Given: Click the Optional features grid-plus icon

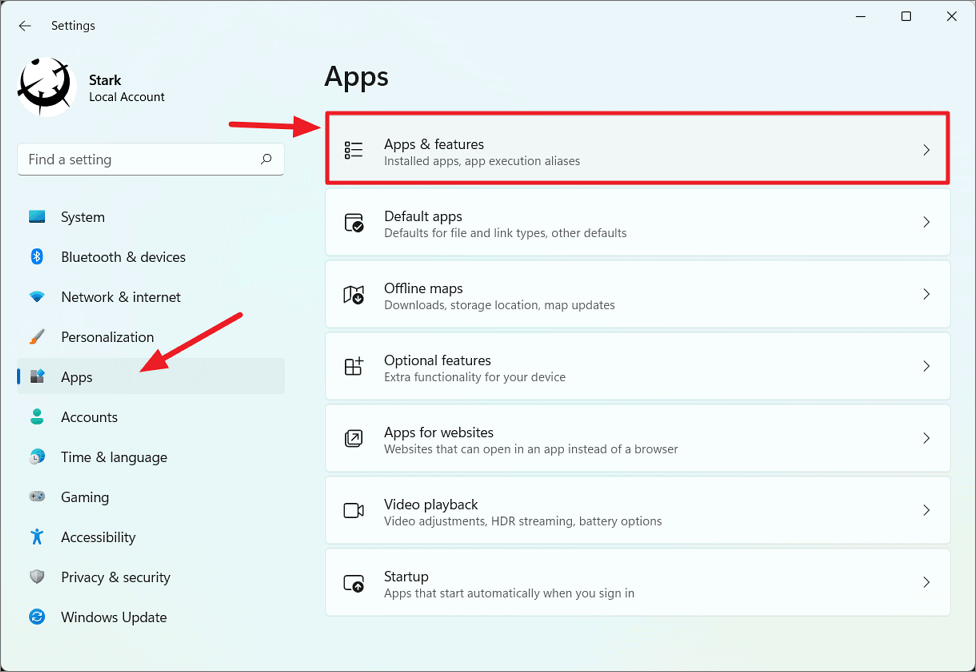Looking at the screenshot, I should point(354,366).
